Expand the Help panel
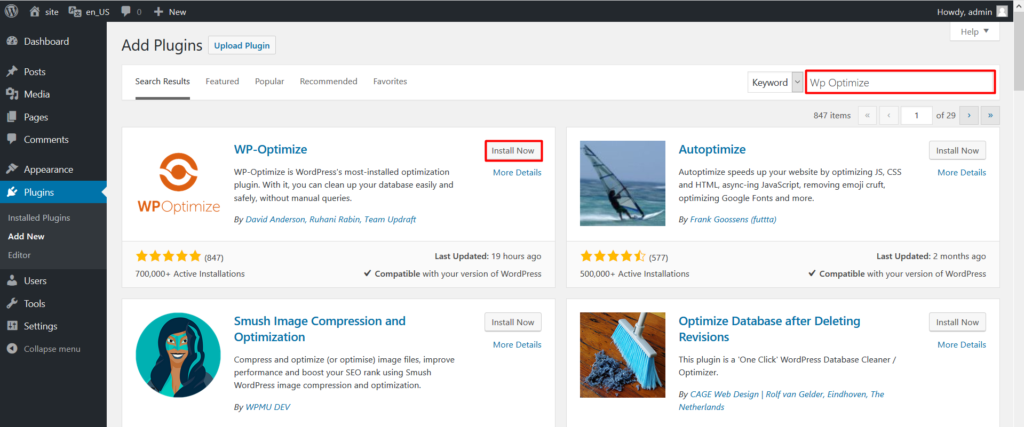Viewport: 1024px width, 427px height. coord(975,31)
